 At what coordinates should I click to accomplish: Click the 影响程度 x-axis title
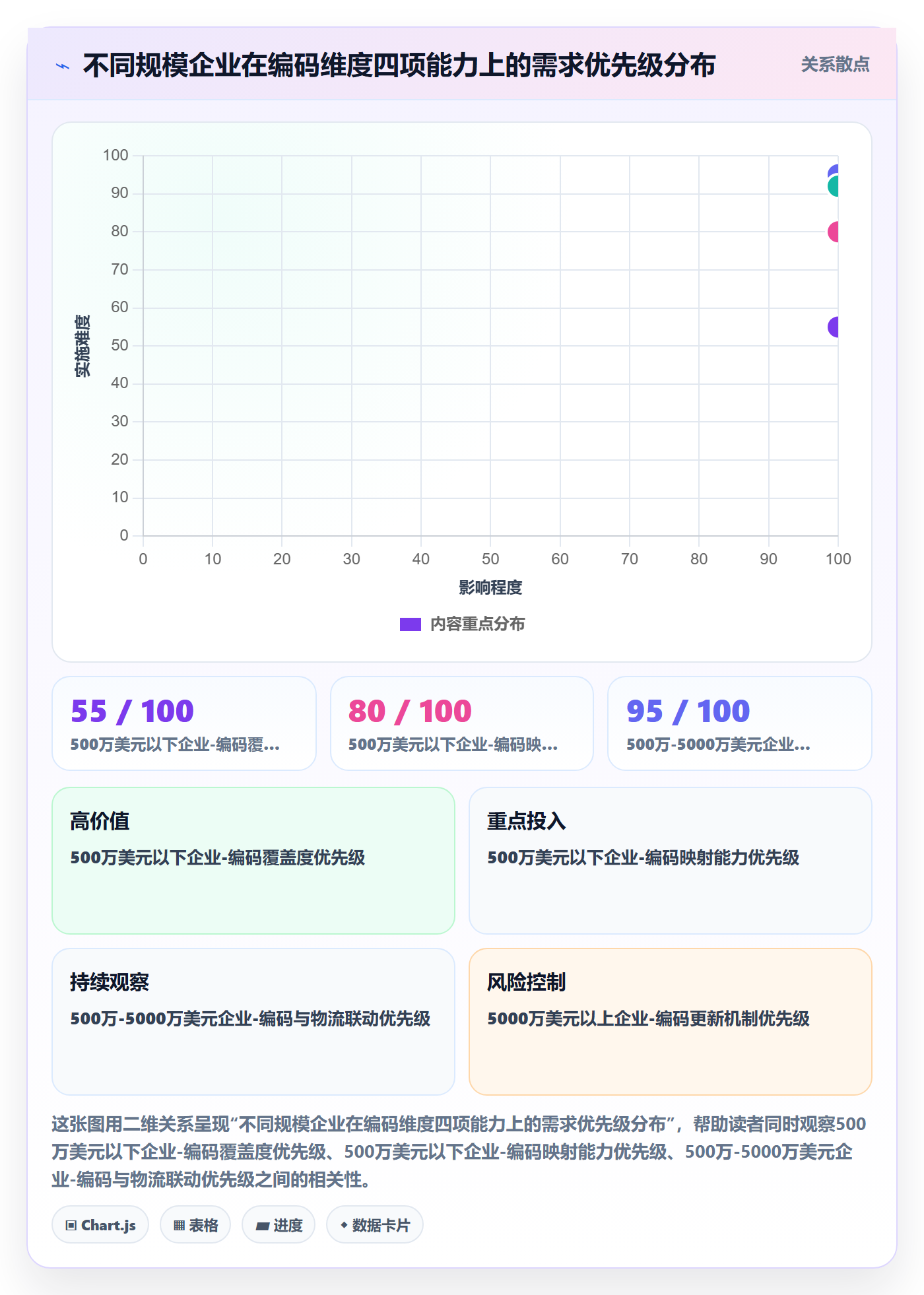(x=490, y=587)
